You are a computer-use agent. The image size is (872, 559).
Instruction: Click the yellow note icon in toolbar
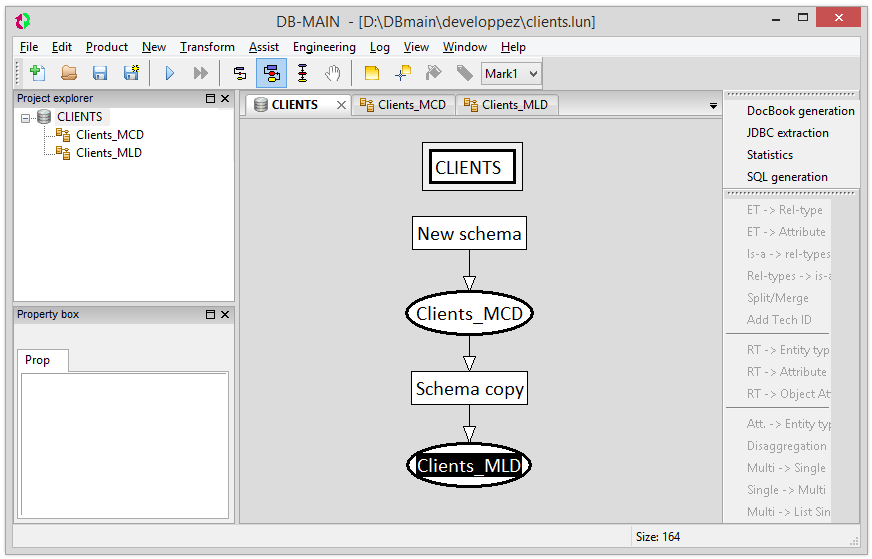[372, 73]
